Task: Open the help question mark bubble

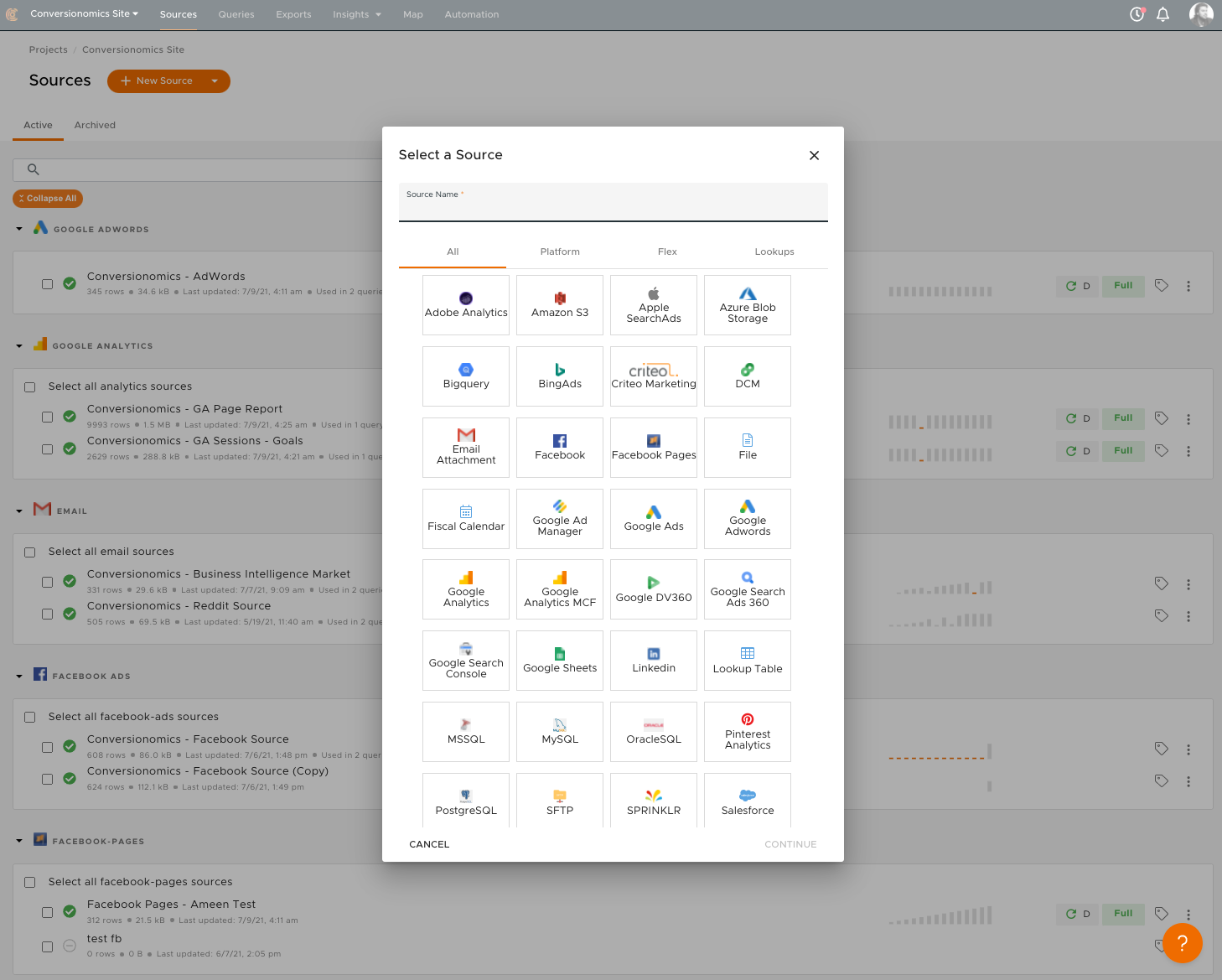Action: [x=1183, y=943]
